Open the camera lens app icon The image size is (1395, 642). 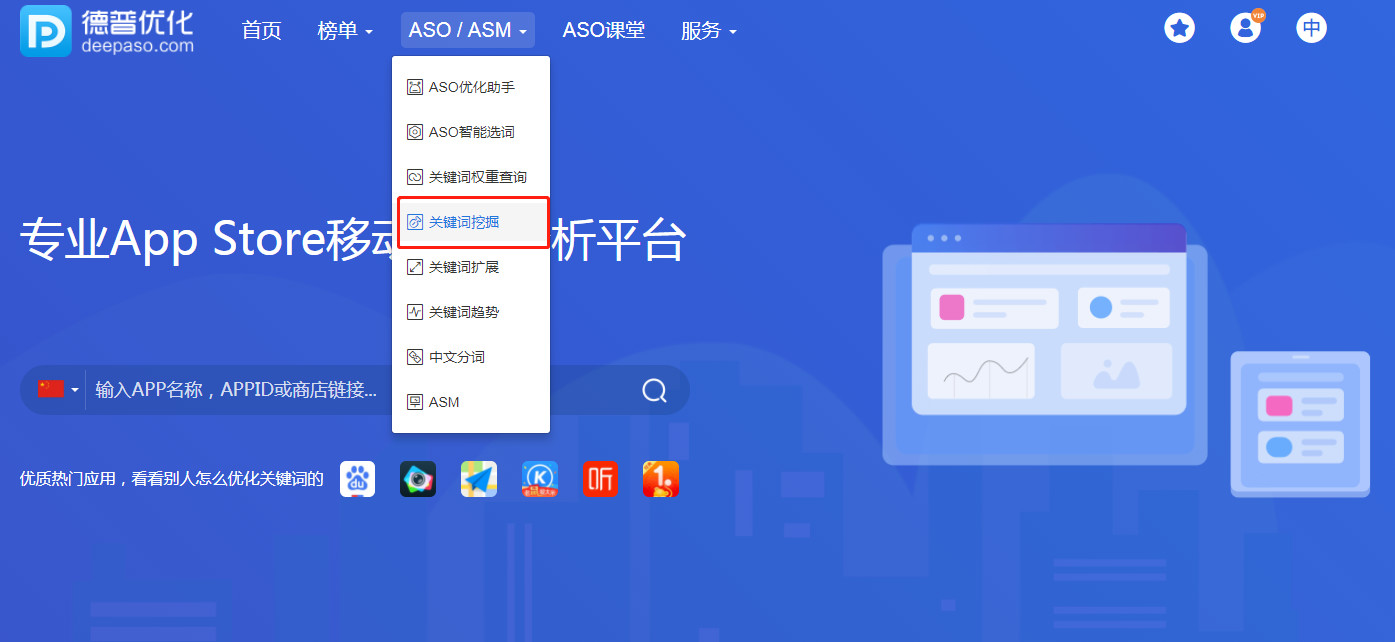[418, 479]
